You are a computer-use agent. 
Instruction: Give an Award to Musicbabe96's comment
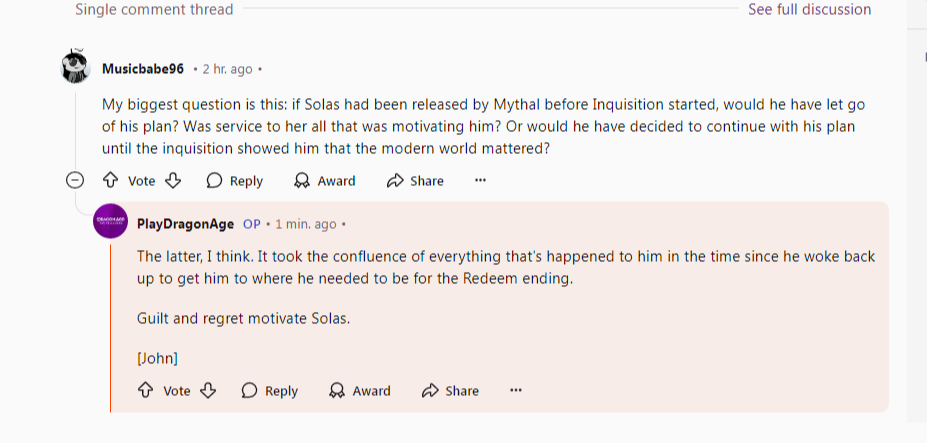click(x=325, y=181)
